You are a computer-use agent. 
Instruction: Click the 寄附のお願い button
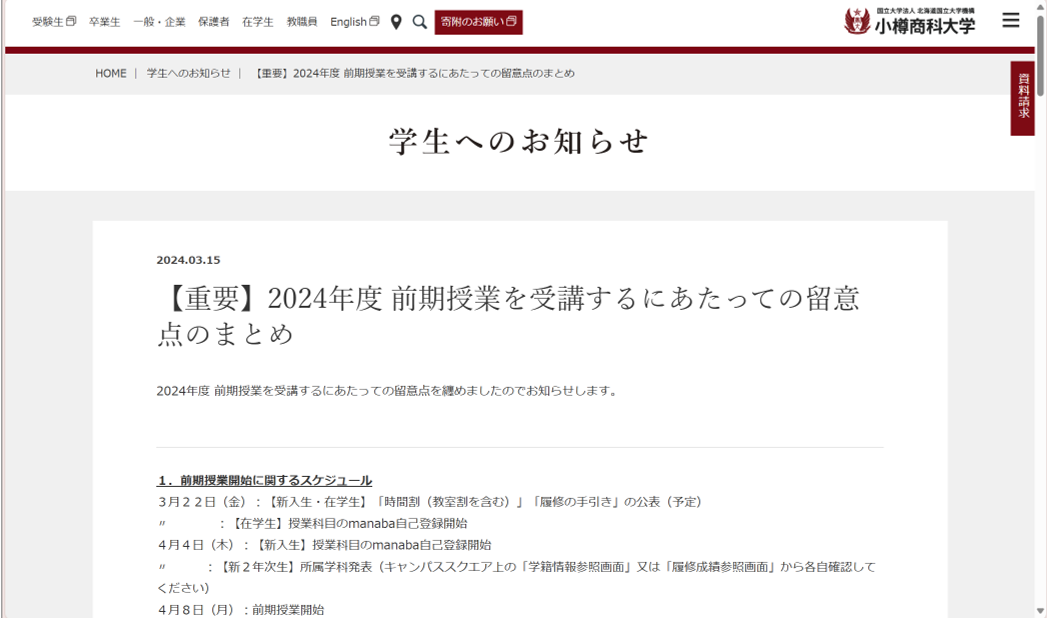coord(478,22)
